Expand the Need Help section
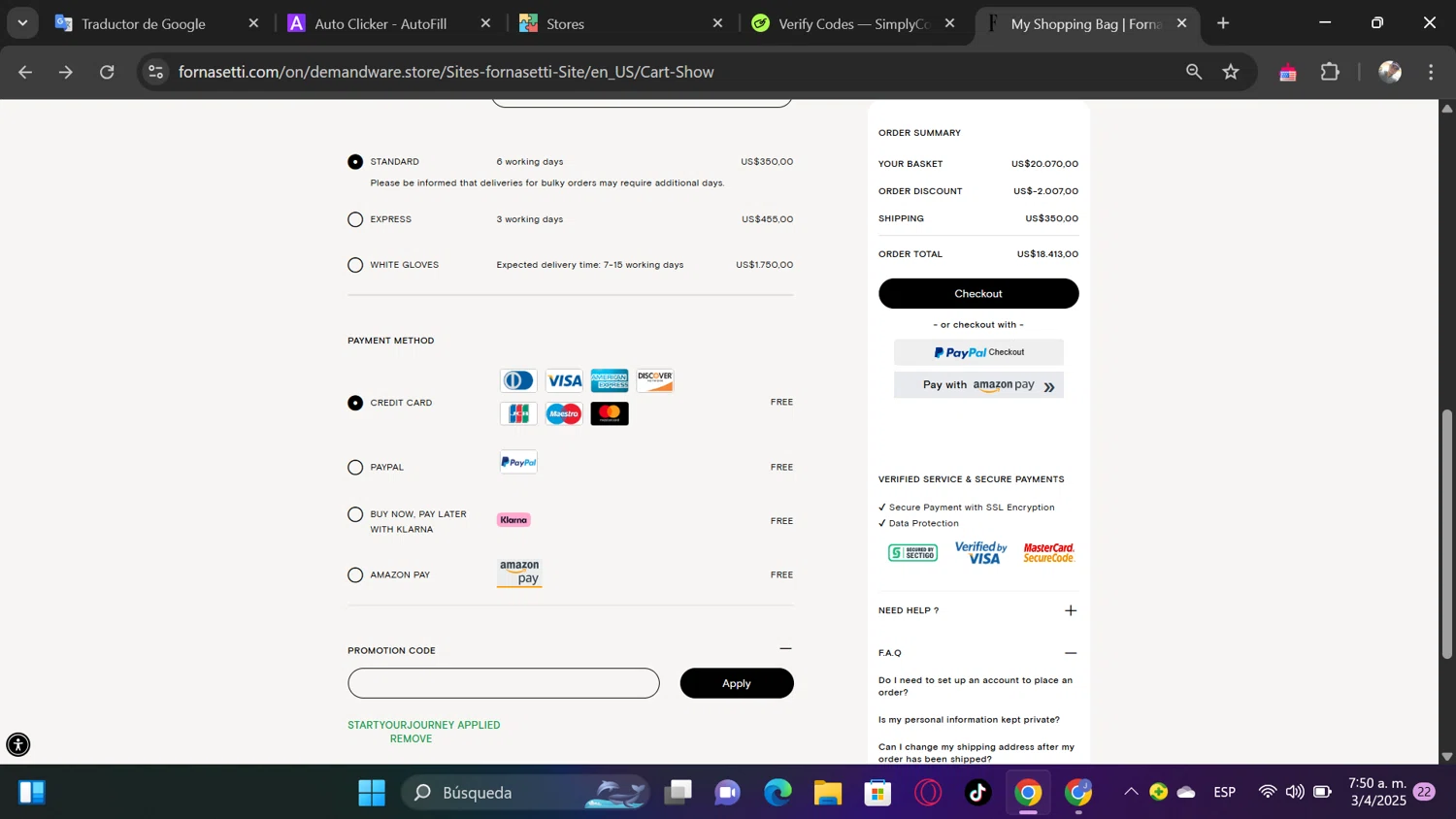The width and height of the screenshot is (1456, 819). [1071, 610]
